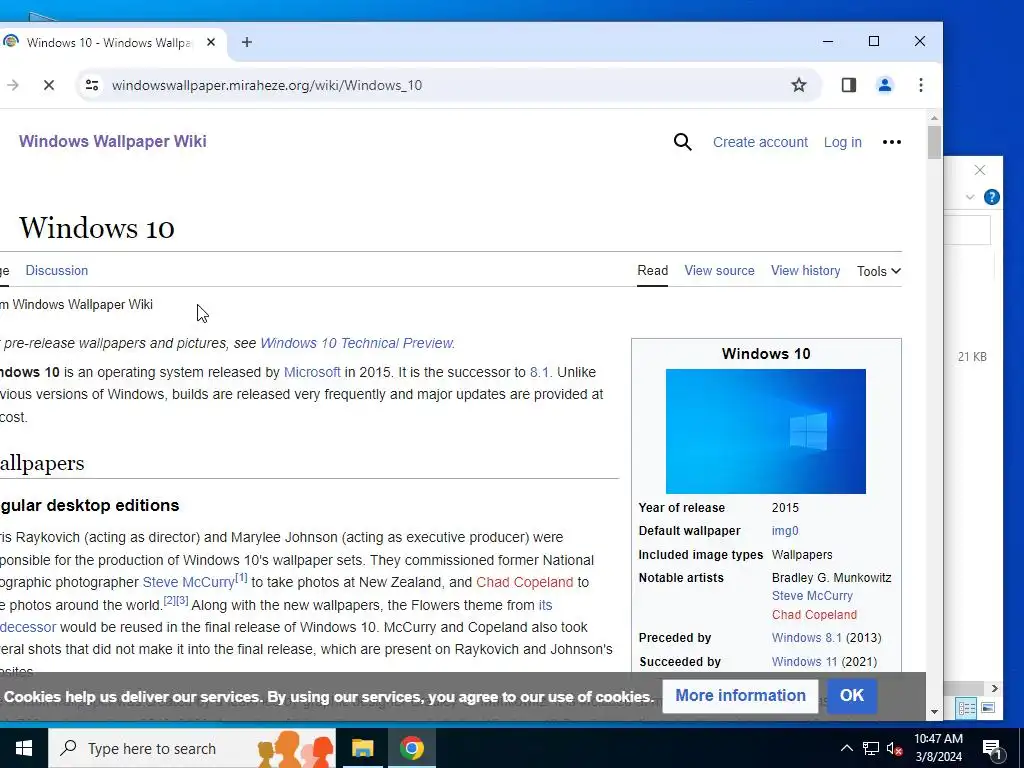Open the Chrome profile avatar
The image size is (1024, 768).
click(885, 85)
